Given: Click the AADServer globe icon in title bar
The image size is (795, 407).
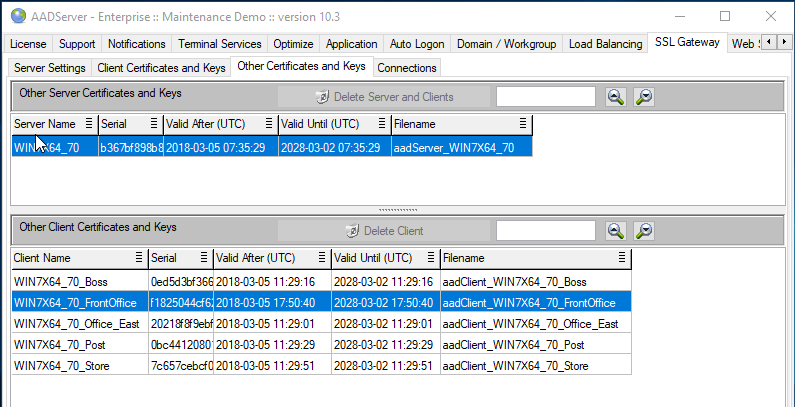Looking at the screenshot, I should click(17, 16).
